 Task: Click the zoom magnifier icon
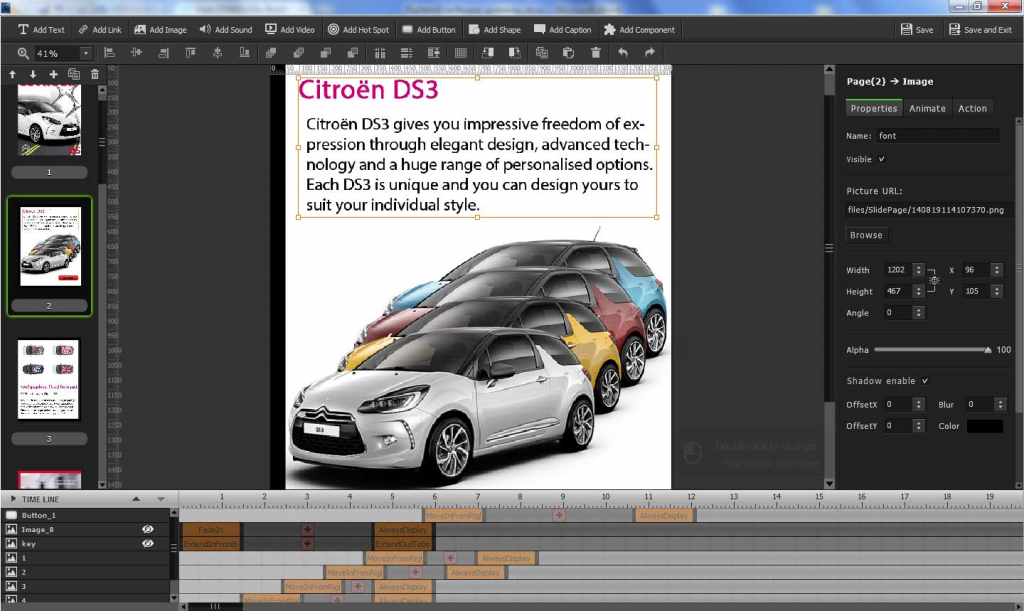[x=23, y=53]
